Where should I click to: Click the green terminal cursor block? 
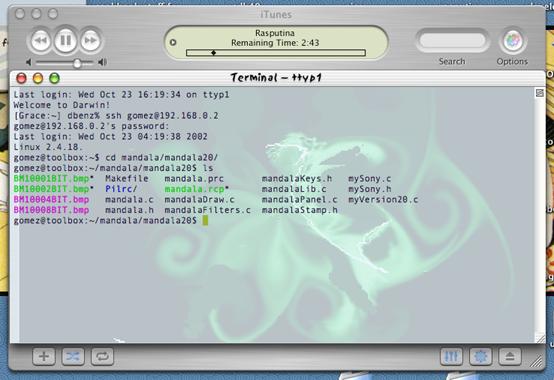coord(205,221)
